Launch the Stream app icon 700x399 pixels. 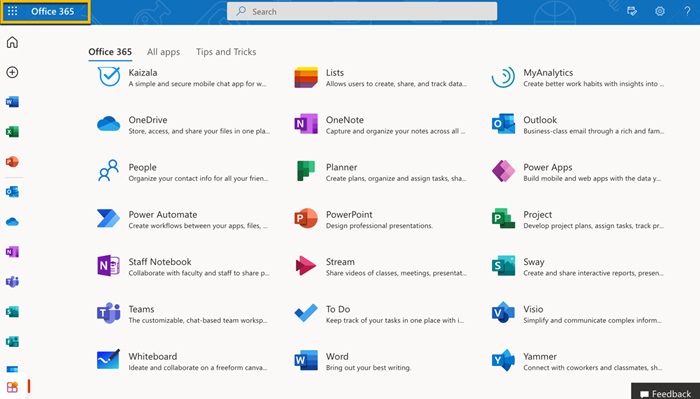(x=306, y=266)
